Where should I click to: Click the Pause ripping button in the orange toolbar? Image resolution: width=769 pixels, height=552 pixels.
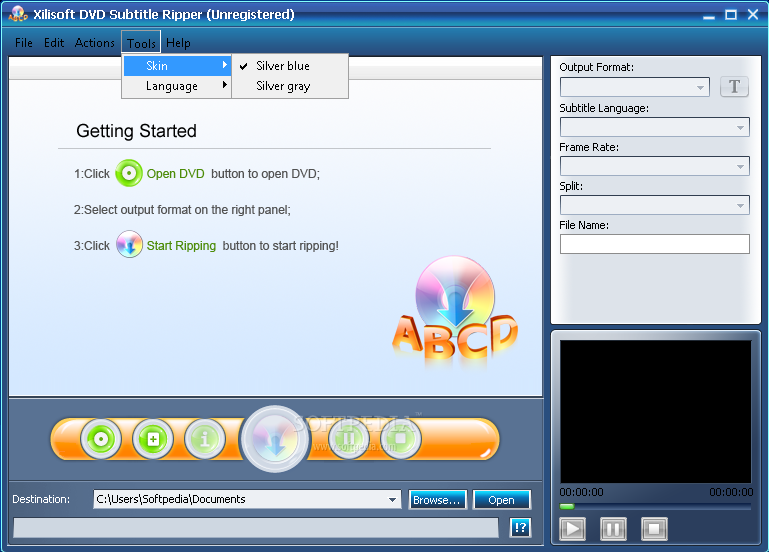point(349,439)
